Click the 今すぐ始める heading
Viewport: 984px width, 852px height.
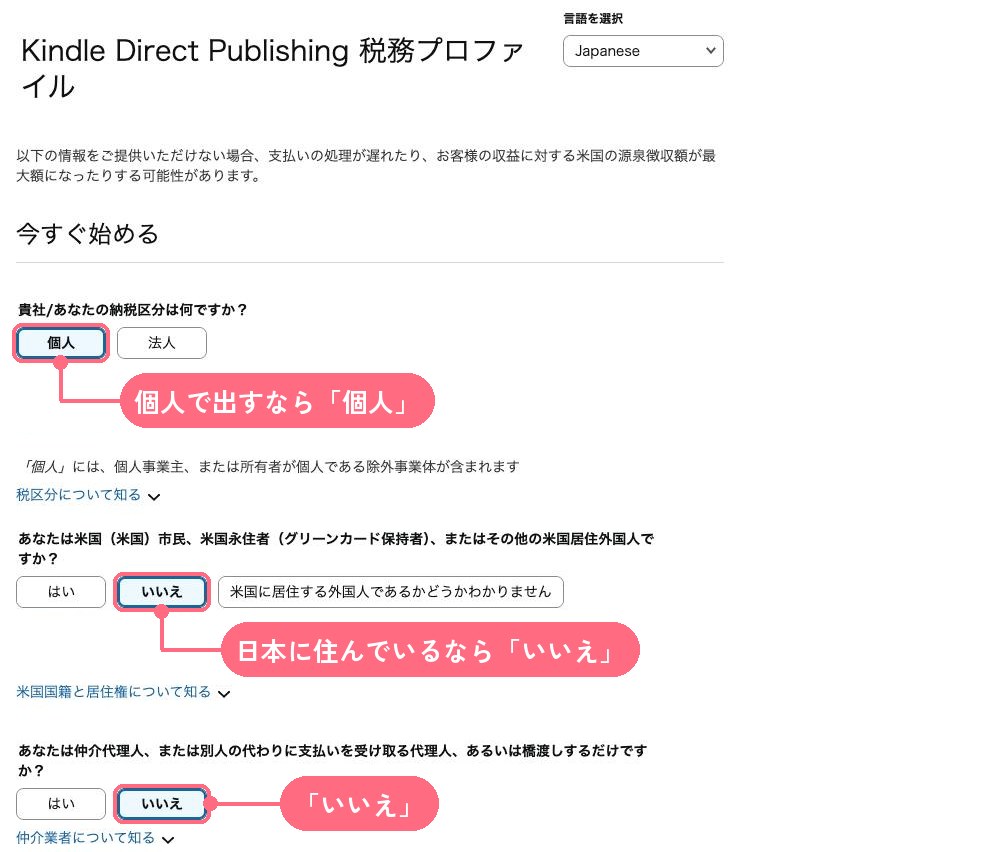point(87,233)
